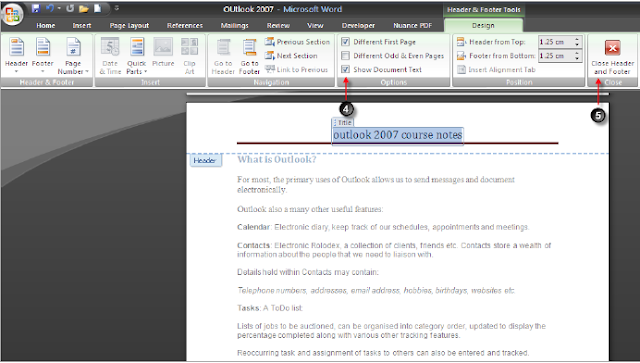Increase Header from Top spinner value

[x=577, y=39]
